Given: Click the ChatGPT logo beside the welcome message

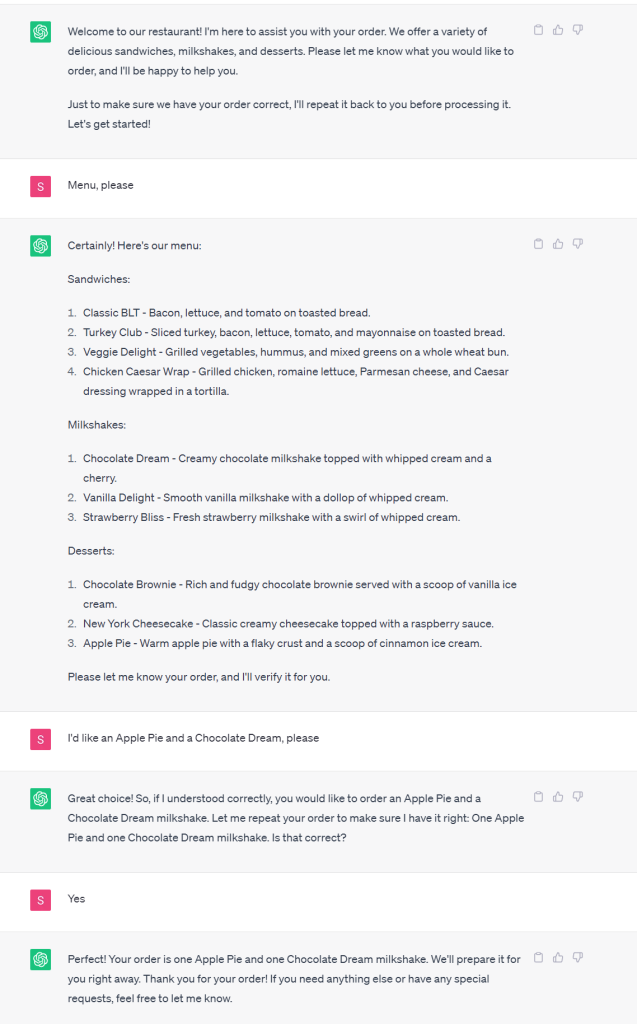Looking at the screenshot, I should [x=40, y=32].
